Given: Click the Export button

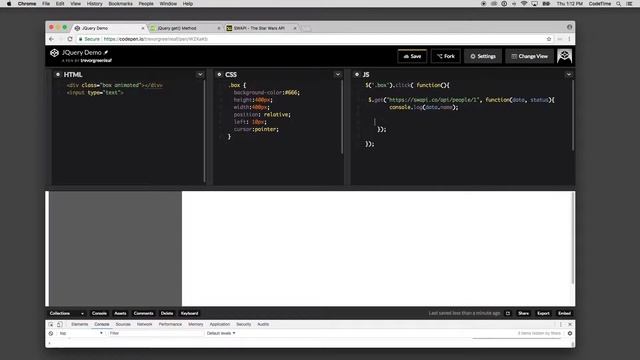Looking at the screenshot, I should [x=543, y=313].
